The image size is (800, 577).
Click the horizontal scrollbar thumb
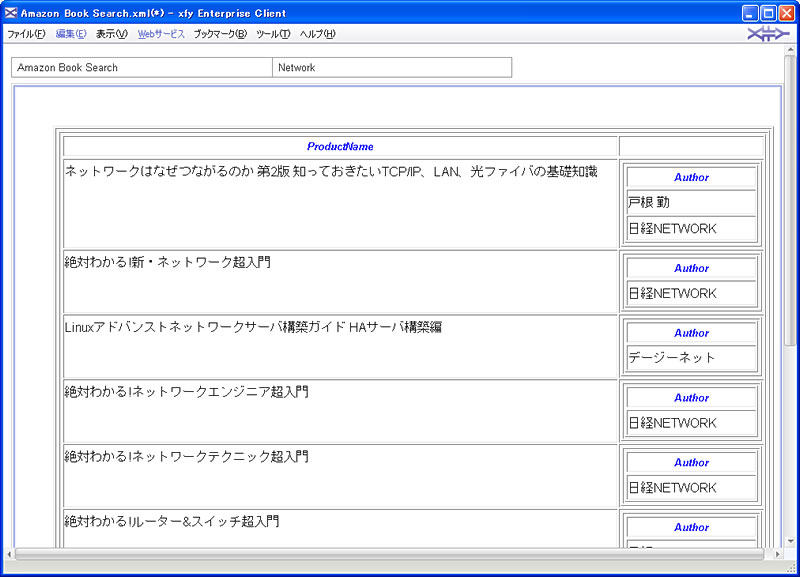[390, 554]
